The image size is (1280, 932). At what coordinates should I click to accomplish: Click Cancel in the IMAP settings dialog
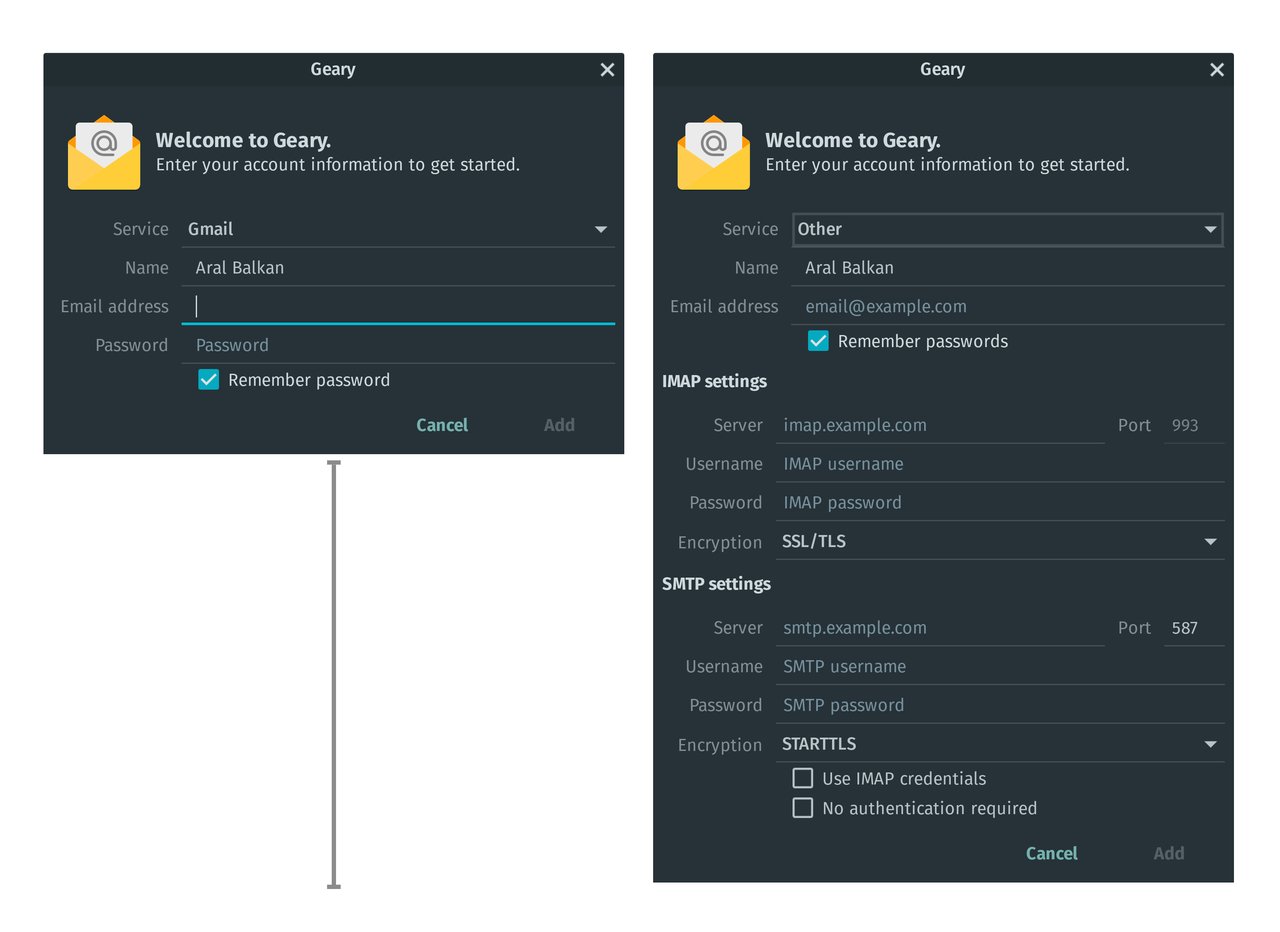coord(1052,853)
